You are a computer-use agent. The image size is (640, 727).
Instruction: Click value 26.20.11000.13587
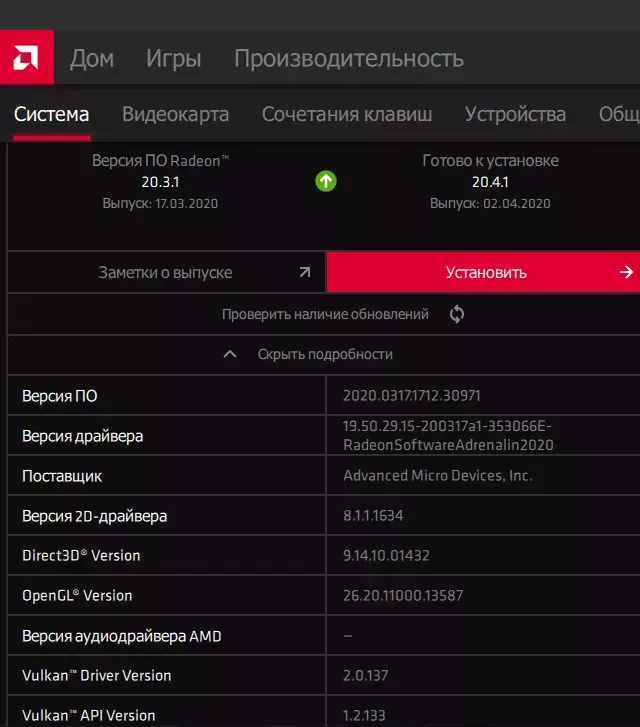pyautogui.click(x=403, y=595)
